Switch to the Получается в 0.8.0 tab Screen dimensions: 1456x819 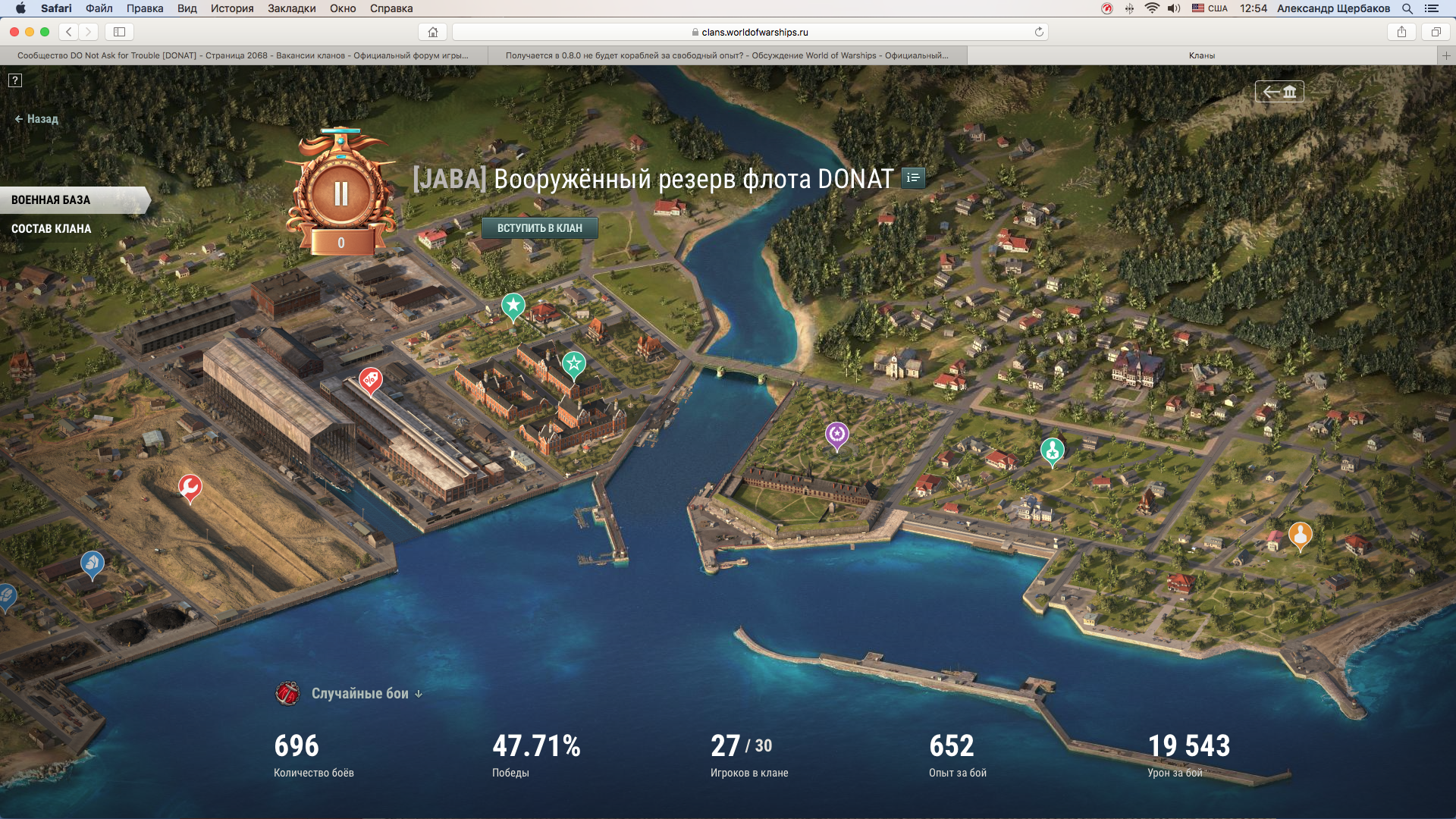tap(727, 55)
